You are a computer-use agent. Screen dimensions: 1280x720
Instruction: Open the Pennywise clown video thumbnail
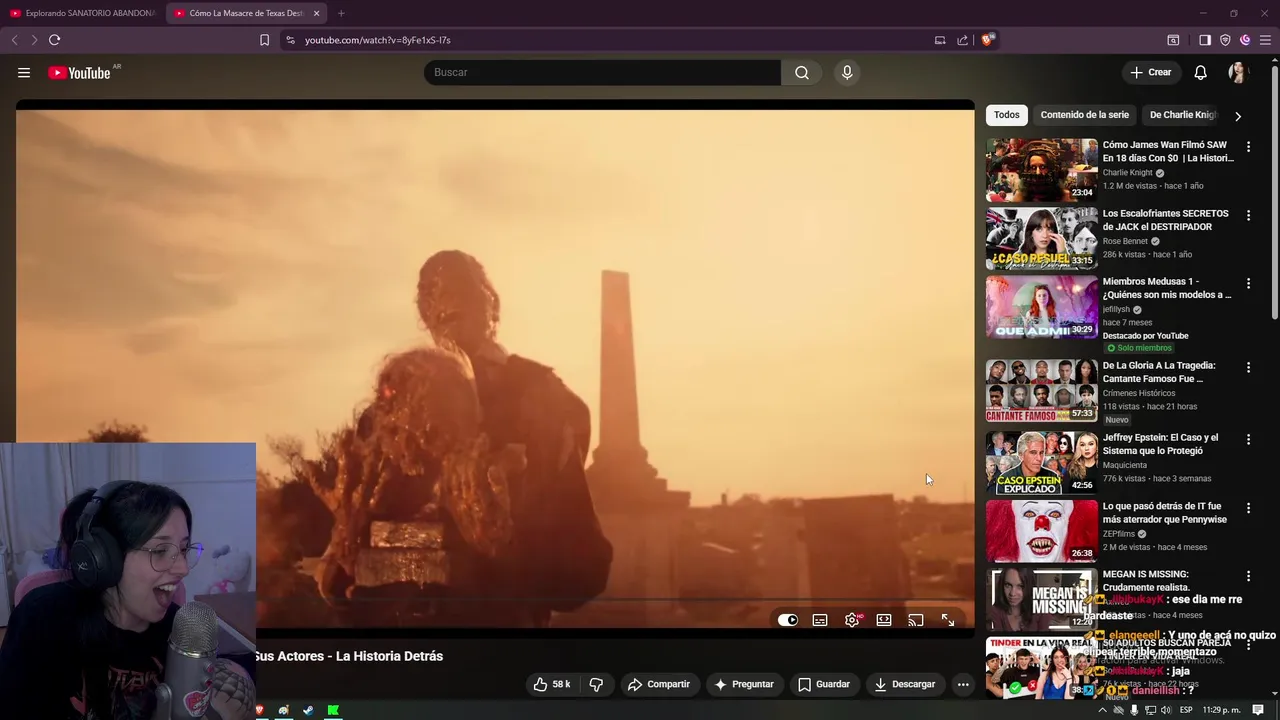(x=1041, y=530)
